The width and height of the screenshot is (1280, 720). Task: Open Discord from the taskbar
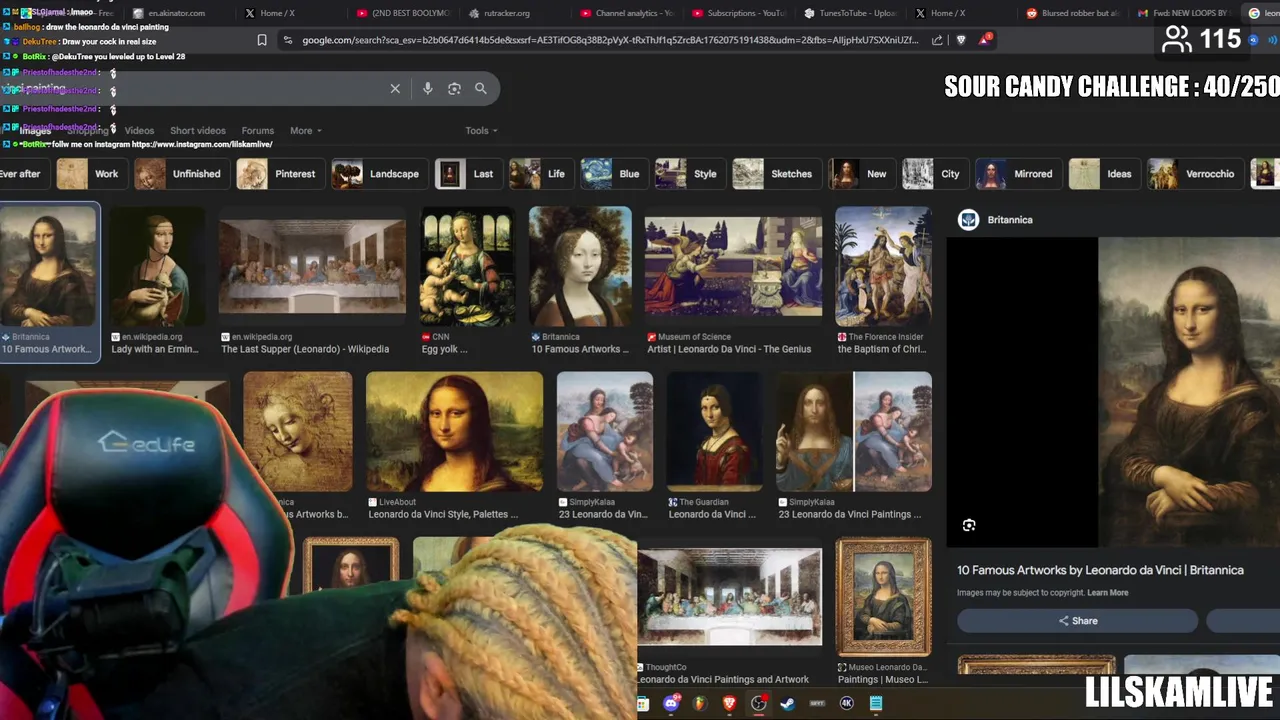(671, 703)
